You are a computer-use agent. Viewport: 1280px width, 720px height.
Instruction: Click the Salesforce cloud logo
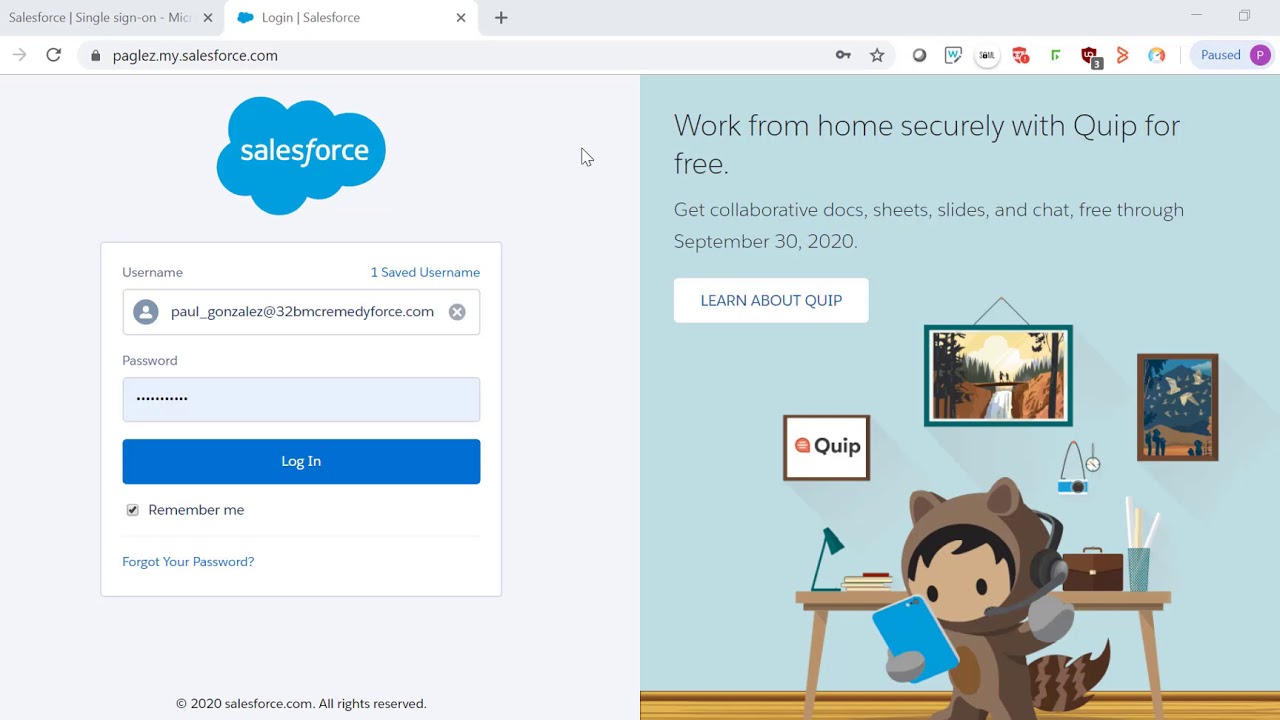[x=301, y=155]
